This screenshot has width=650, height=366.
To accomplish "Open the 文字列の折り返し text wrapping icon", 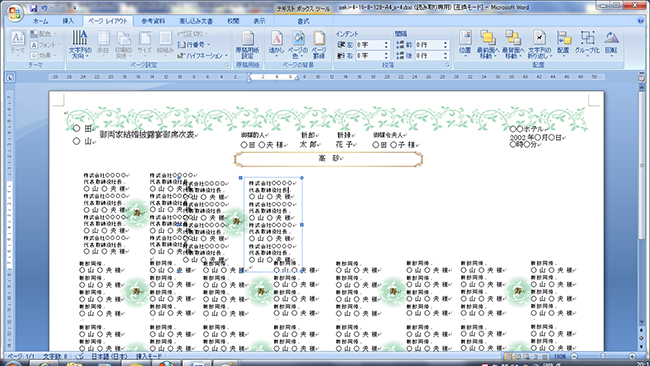I will coord(538,44).
